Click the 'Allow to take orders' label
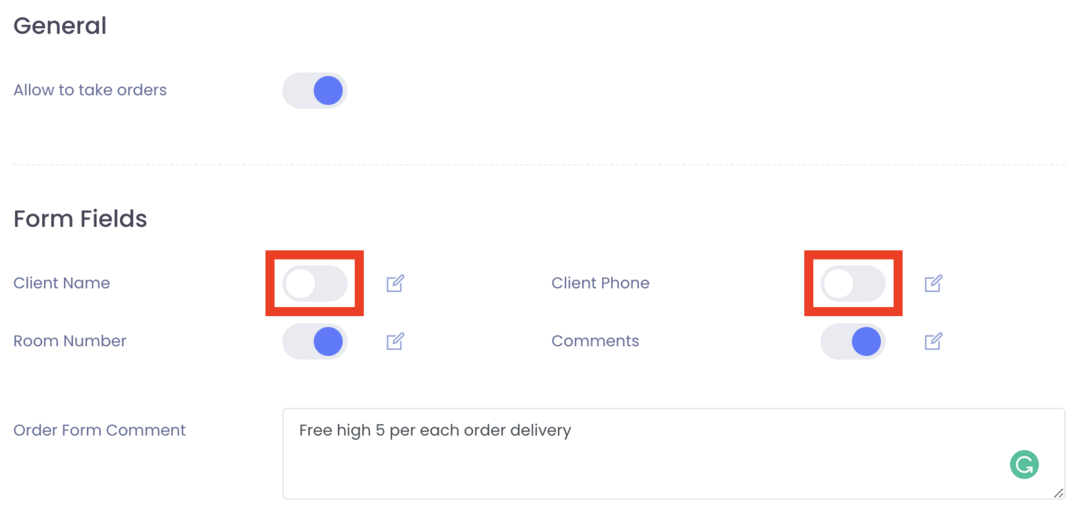 coord(90,90)
